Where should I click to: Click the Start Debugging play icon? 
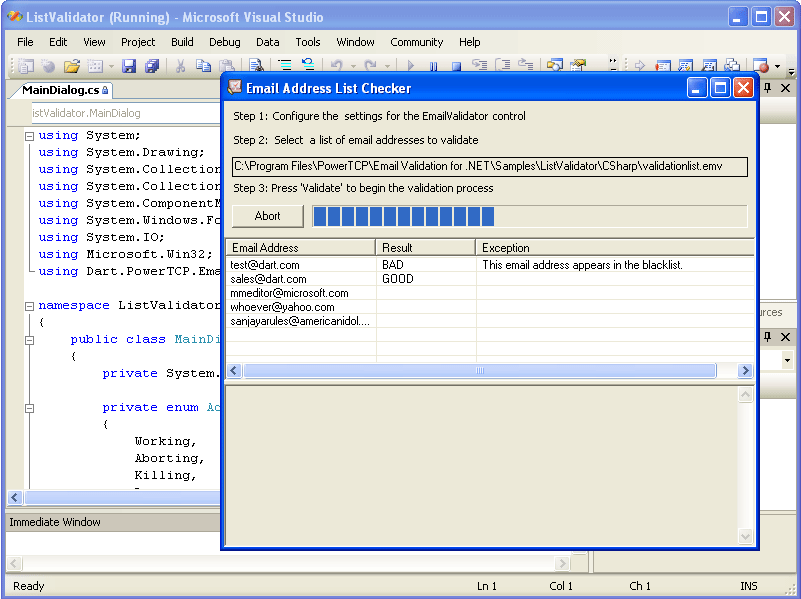[x=410, y=65]
